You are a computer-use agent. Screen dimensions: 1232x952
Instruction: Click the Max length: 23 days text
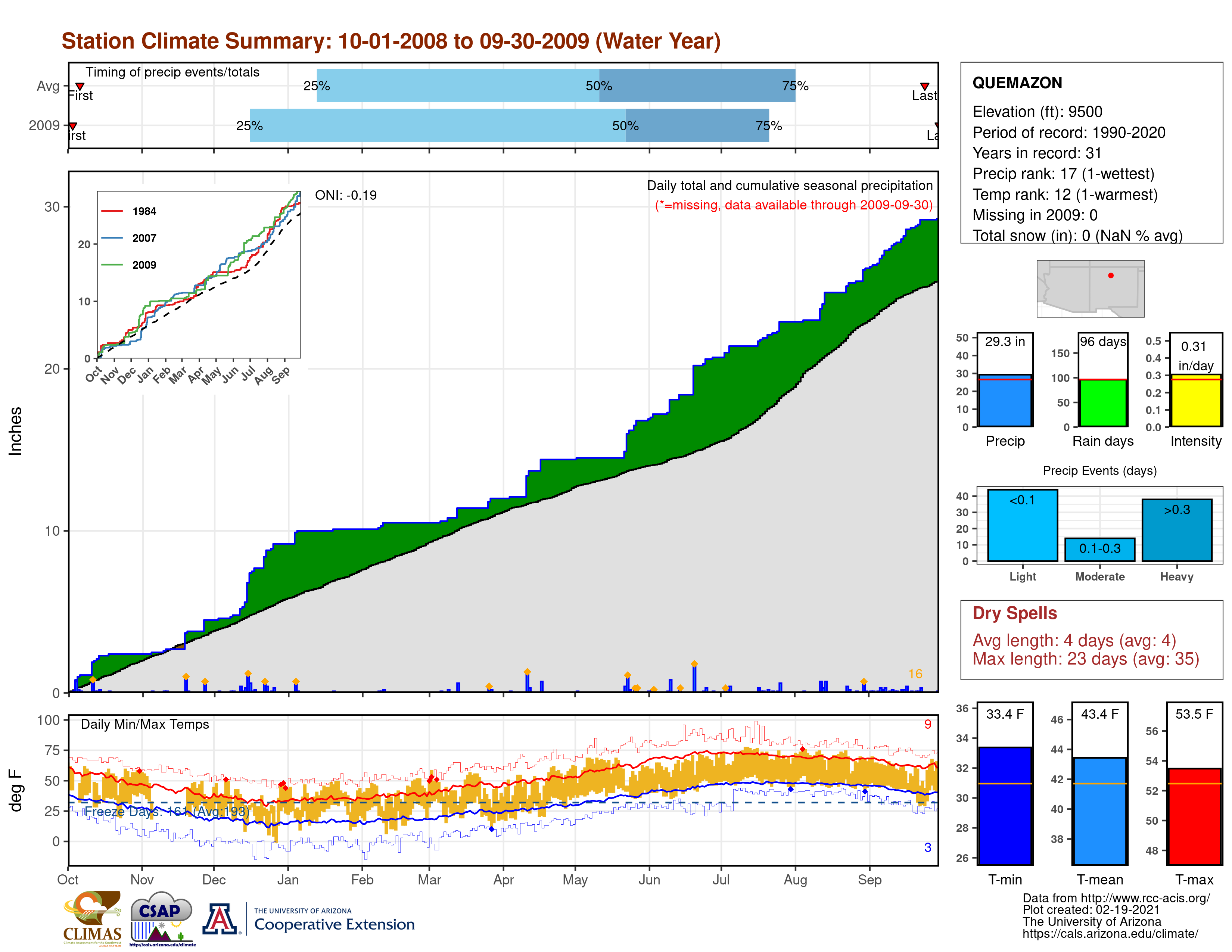[1085, 659]
